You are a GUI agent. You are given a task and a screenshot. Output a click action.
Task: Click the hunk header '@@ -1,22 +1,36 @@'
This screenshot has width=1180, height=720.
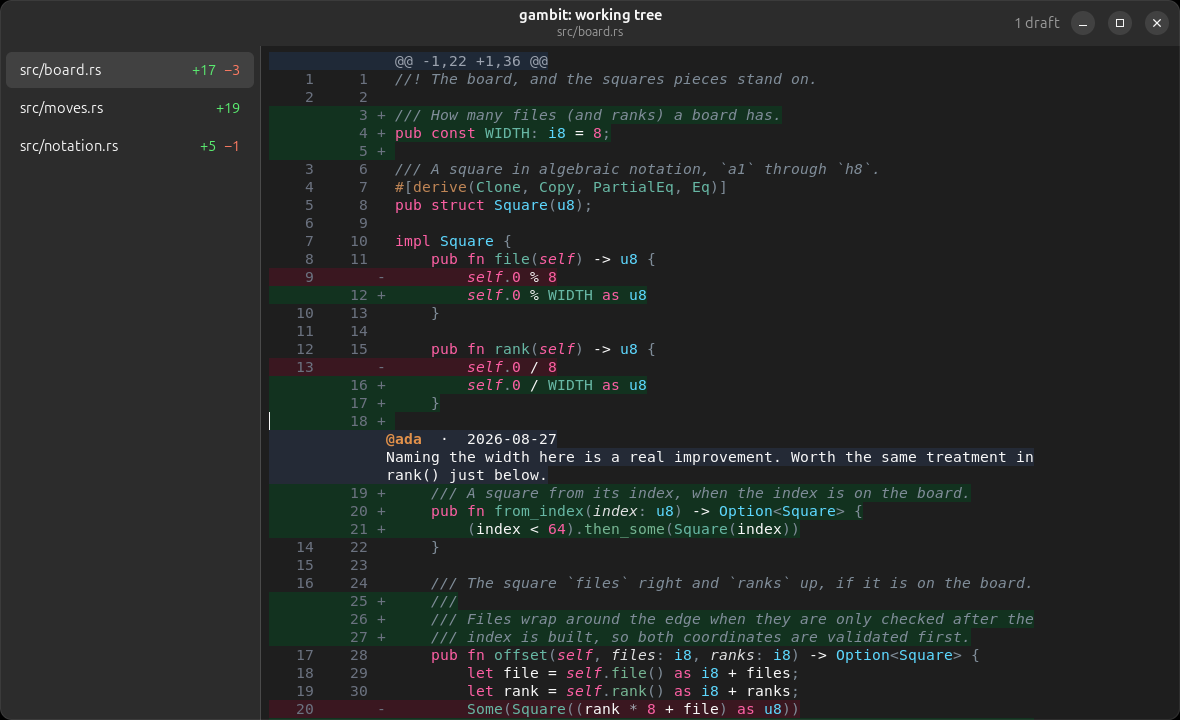point(471,61)
